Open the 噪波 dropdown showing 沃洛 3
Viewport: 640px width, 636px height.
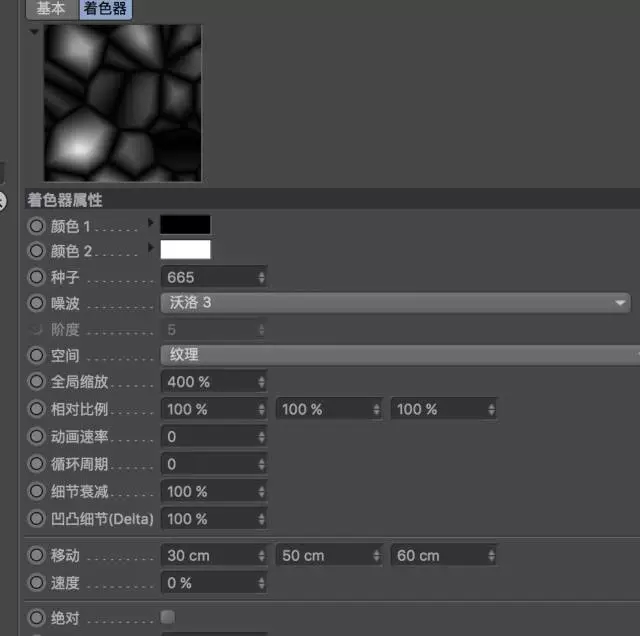(x=396, y=303)
